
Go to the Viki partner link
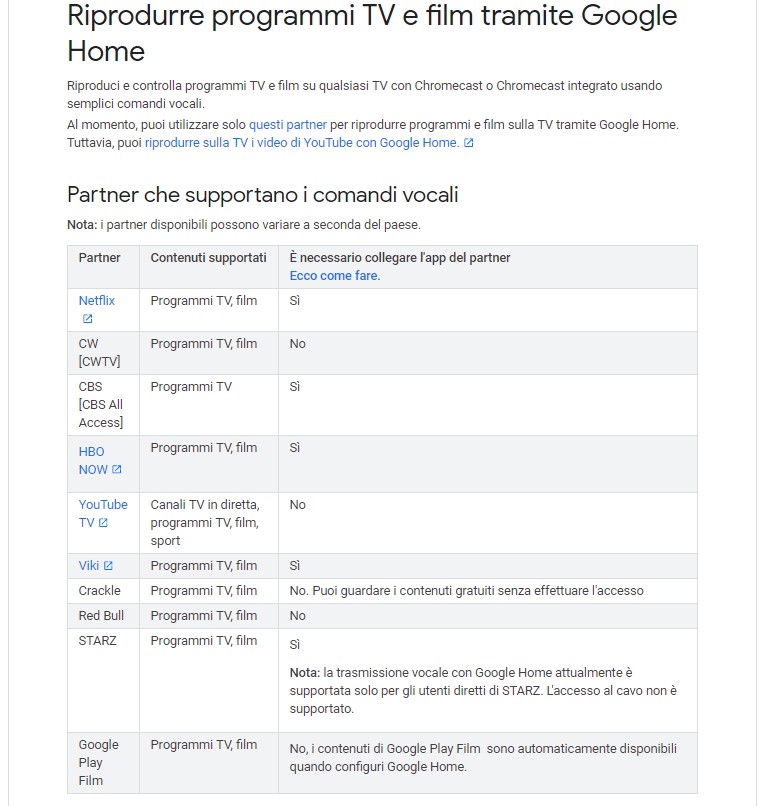89,566
